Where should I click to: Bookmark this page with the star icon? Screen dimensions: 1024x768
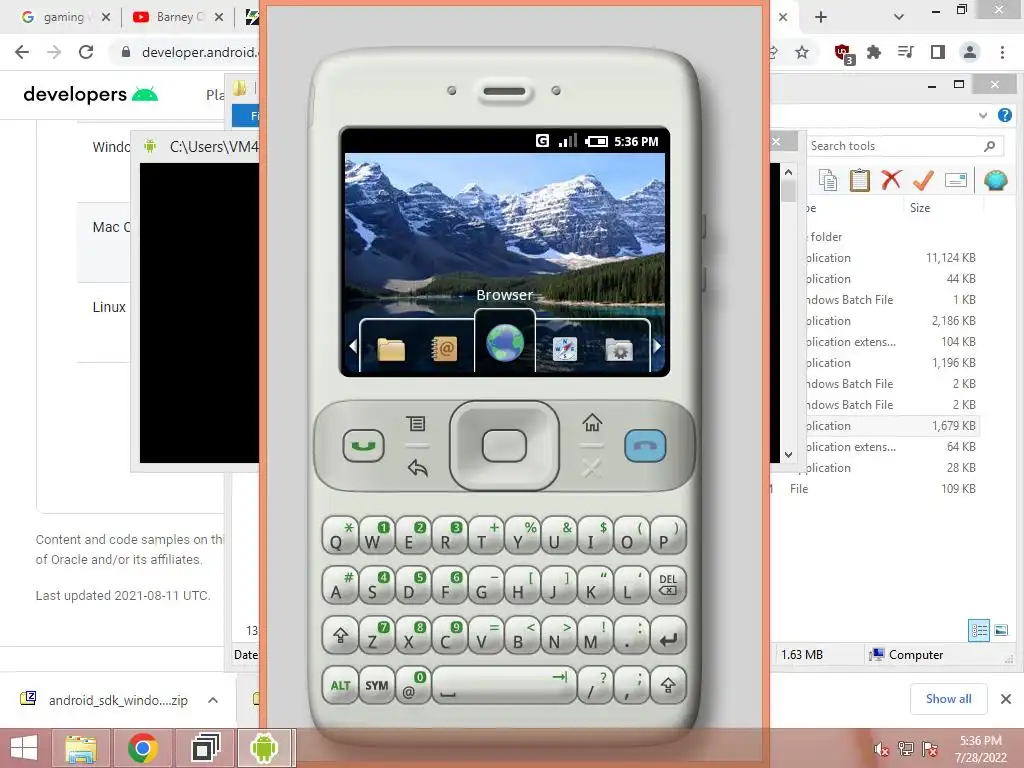pyautogui.click(x=802, y=52)
